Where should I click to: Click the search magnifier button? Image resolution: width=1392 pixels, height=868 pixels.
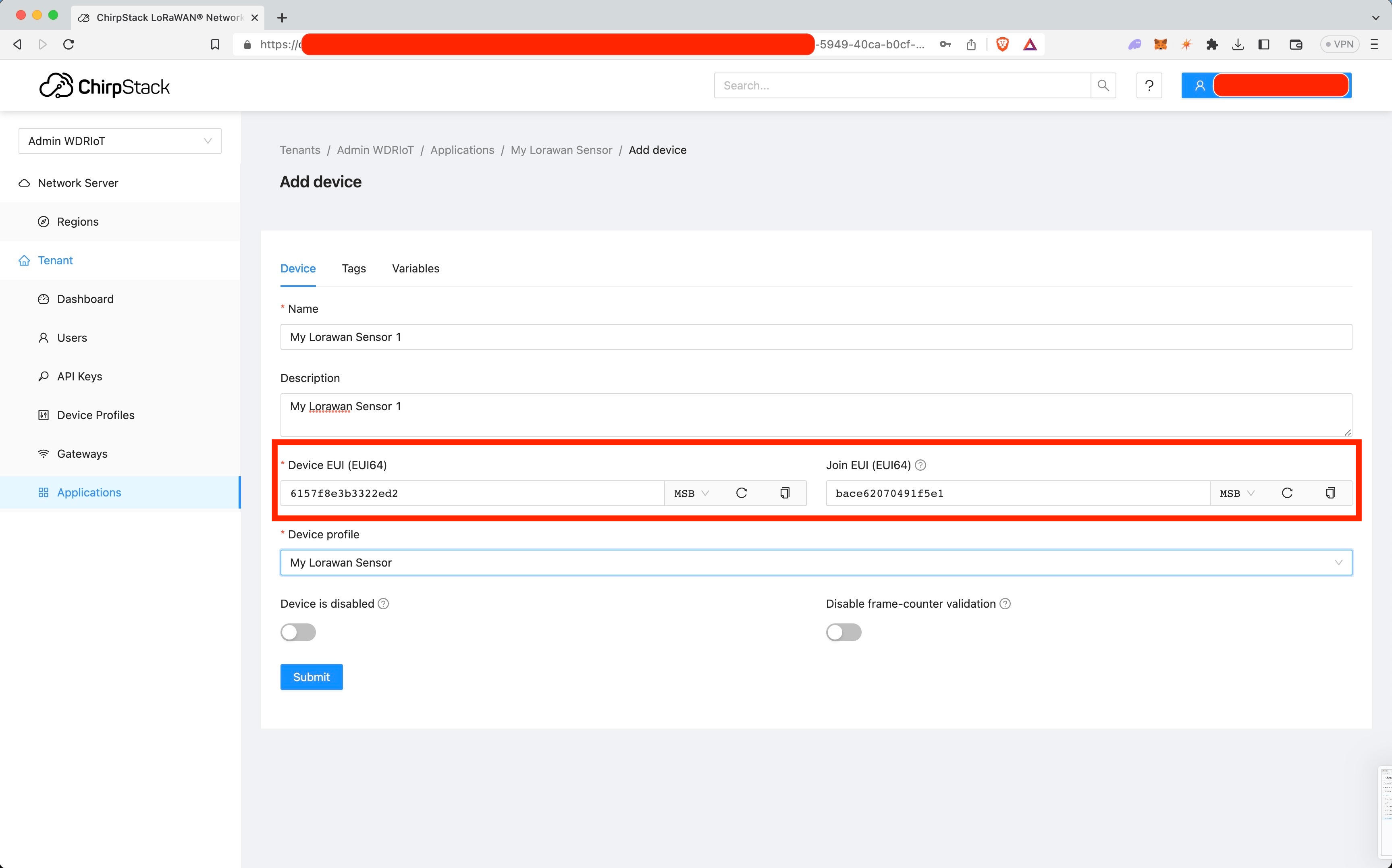[1103, 85]
